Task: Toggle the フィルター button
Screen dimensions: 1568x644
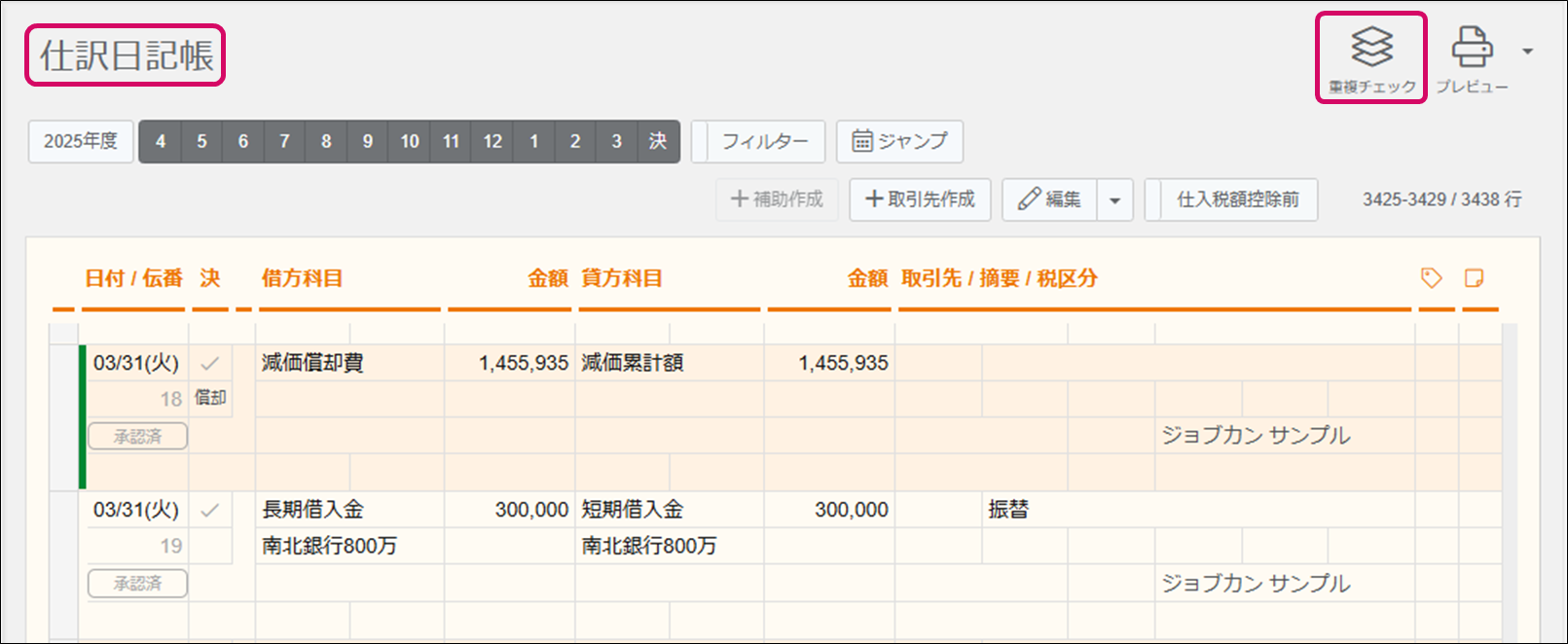Action: click(x=764, y=141)
